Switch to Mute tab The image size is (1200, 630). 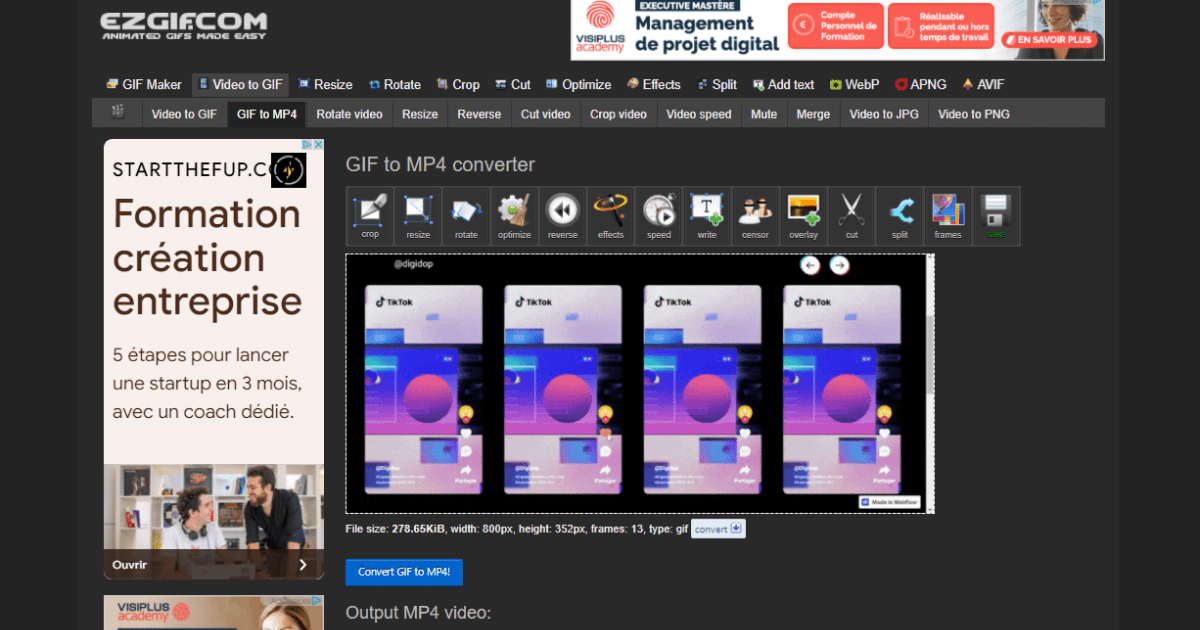[764, 114]
